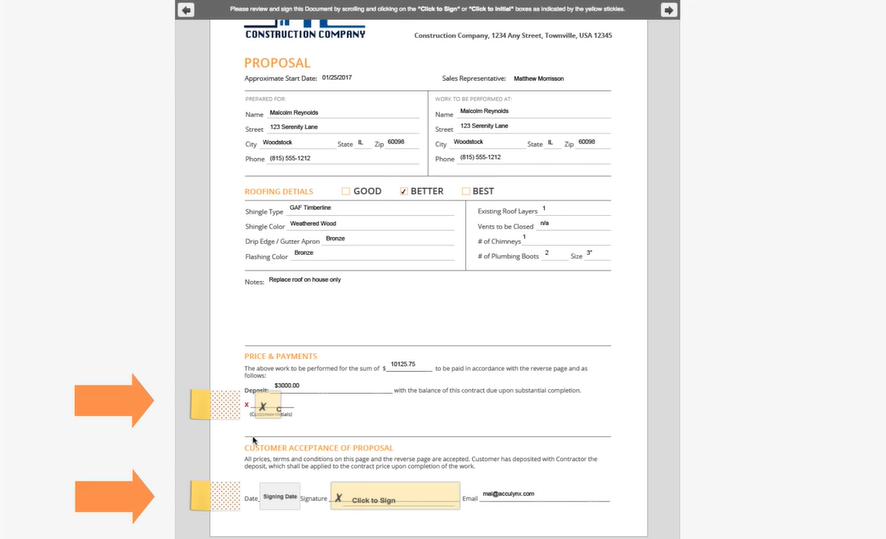Click the note 'Replace roof on house only'
The width and height of the screenshot is (886, 539).
[305, 280]
